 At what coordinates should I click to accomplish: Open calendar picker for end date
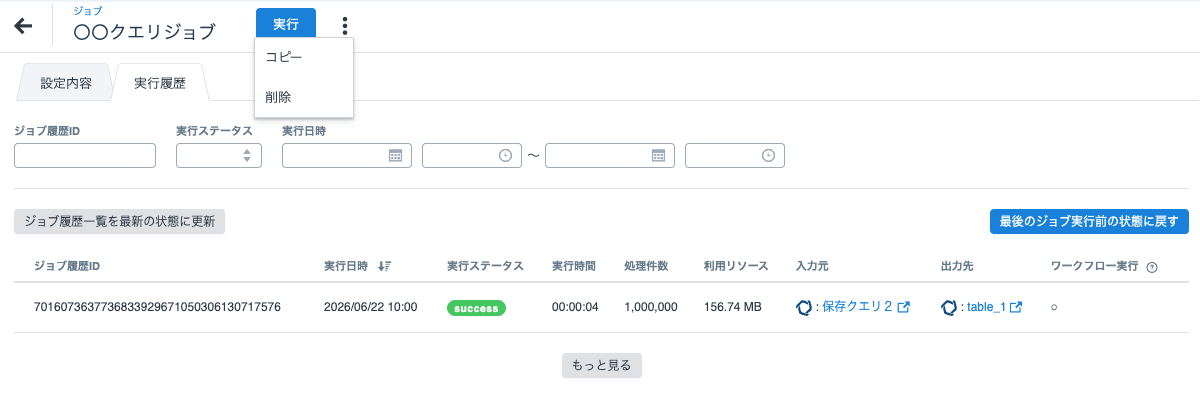658,155
